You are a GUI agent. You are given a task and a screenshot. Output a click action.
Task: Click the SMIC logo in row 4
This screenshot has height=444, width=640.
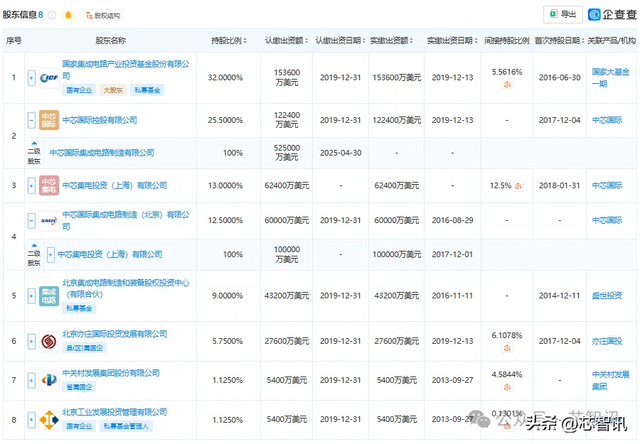[49, 221]
